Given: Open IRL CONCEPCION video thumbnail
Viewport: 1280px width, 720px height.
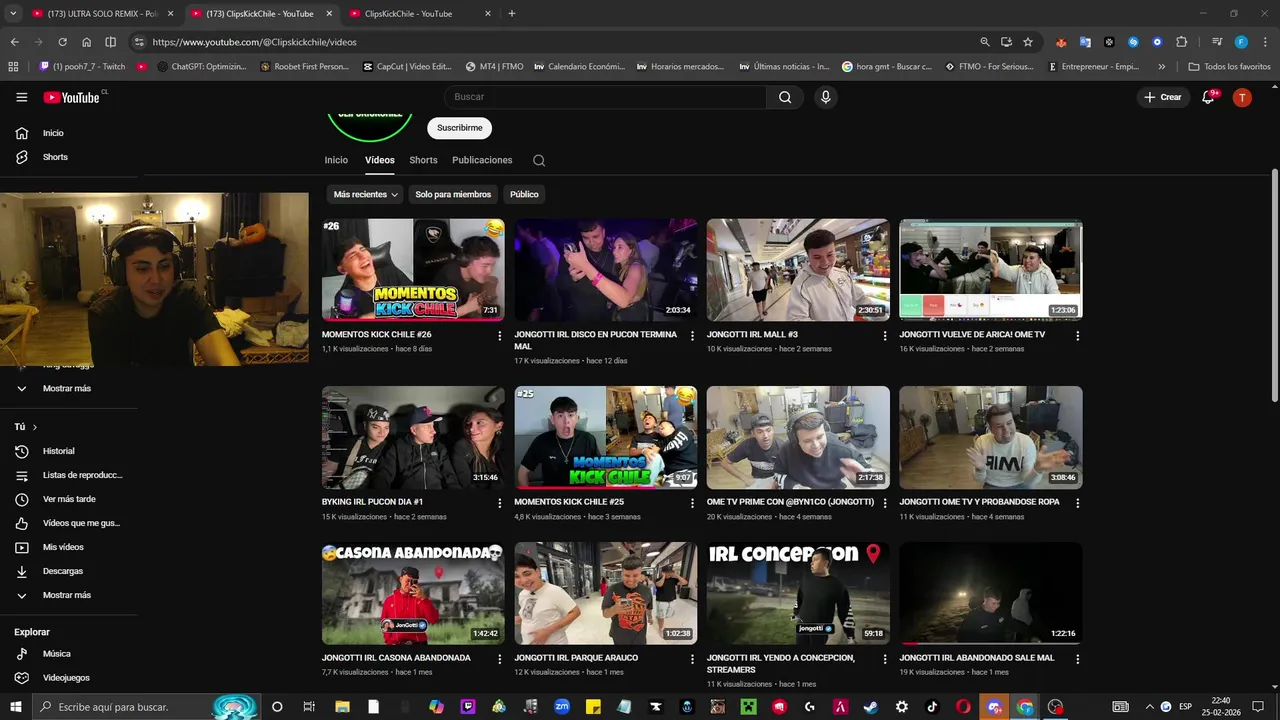Looking at the screenshot, I should tap(798, 593).
